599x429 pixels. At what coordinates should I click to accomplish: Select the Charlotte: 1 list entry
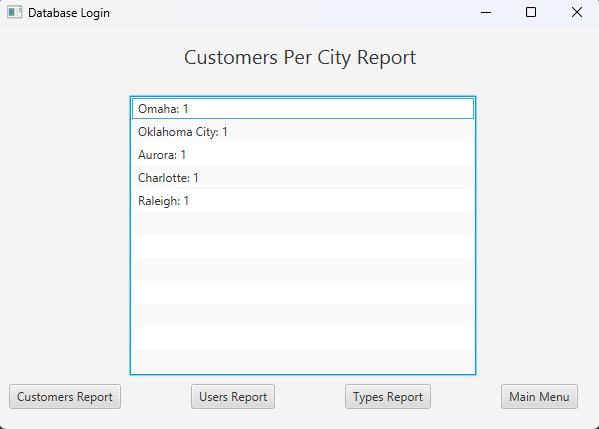(x=303, y=178)
